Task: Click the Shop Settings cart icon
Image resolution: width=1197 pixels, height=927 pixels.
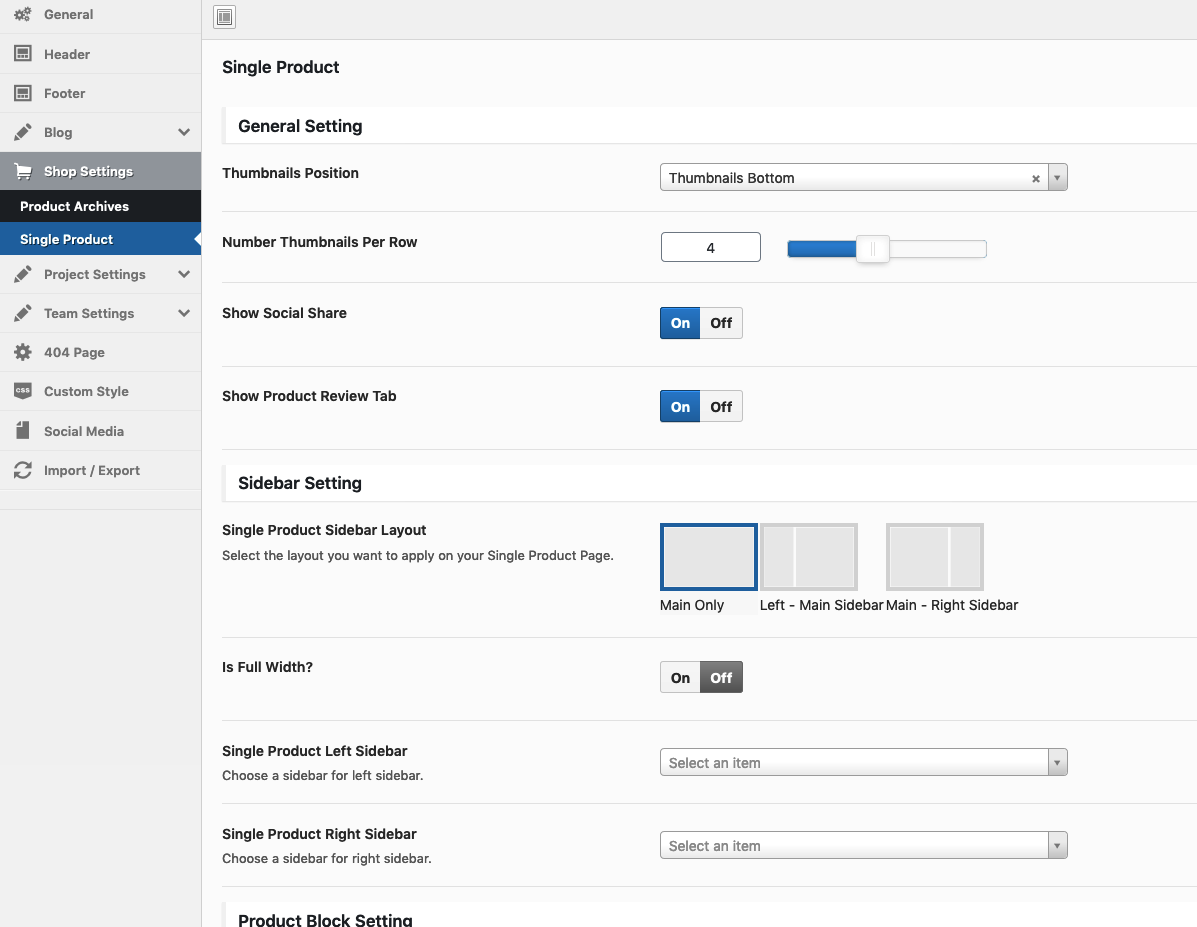Action: pyautogui.click(x=22, y=172)
